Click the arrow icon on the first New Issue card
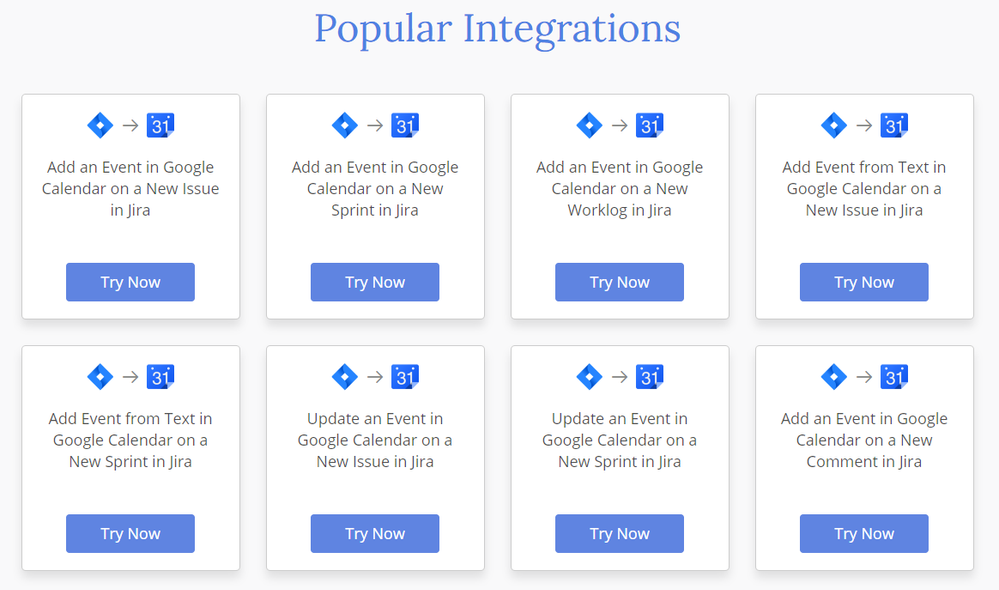The width and height of the screenshot is (999, 590). point(130,125)
